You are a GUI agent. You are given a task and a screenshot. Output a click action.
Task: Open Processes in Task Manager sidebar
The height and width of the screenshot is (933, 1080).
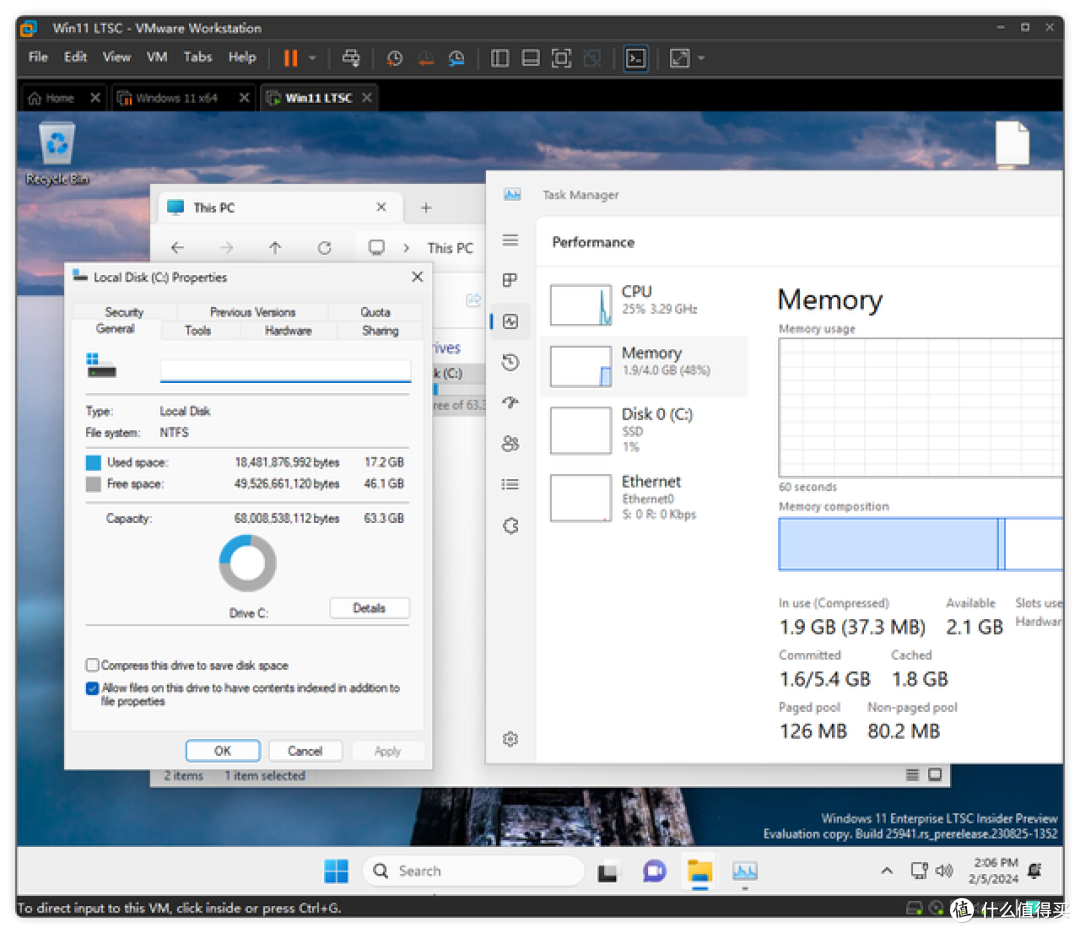510,280
